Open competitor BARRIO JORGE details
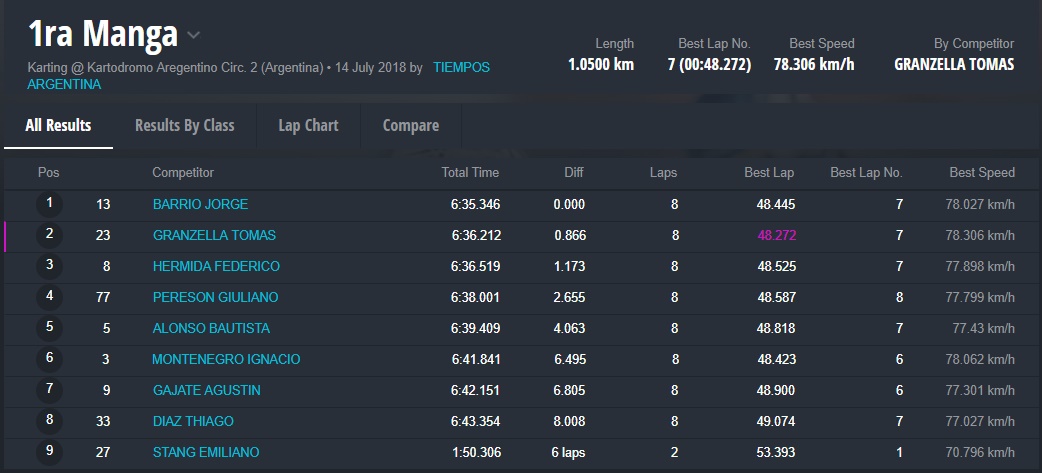Screen dimensions: 1042x473 pyautogui.click(x=200, y=204)
